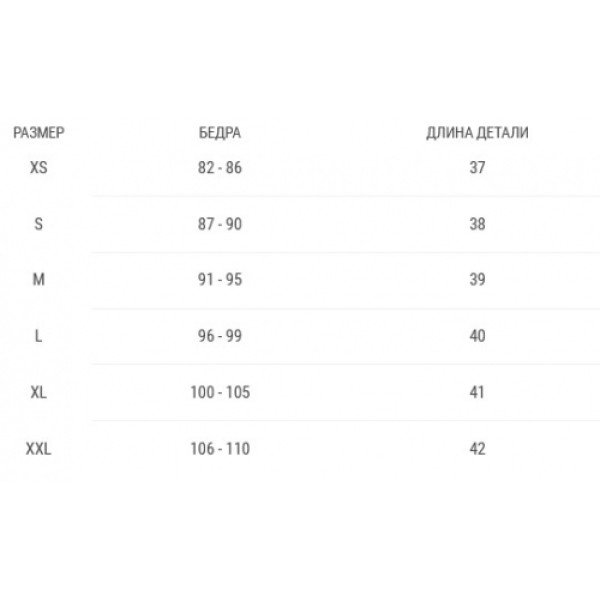Viewport: 600px width, 600px height.
Task: Click length value 40
Action: click(x=478, y=336)
